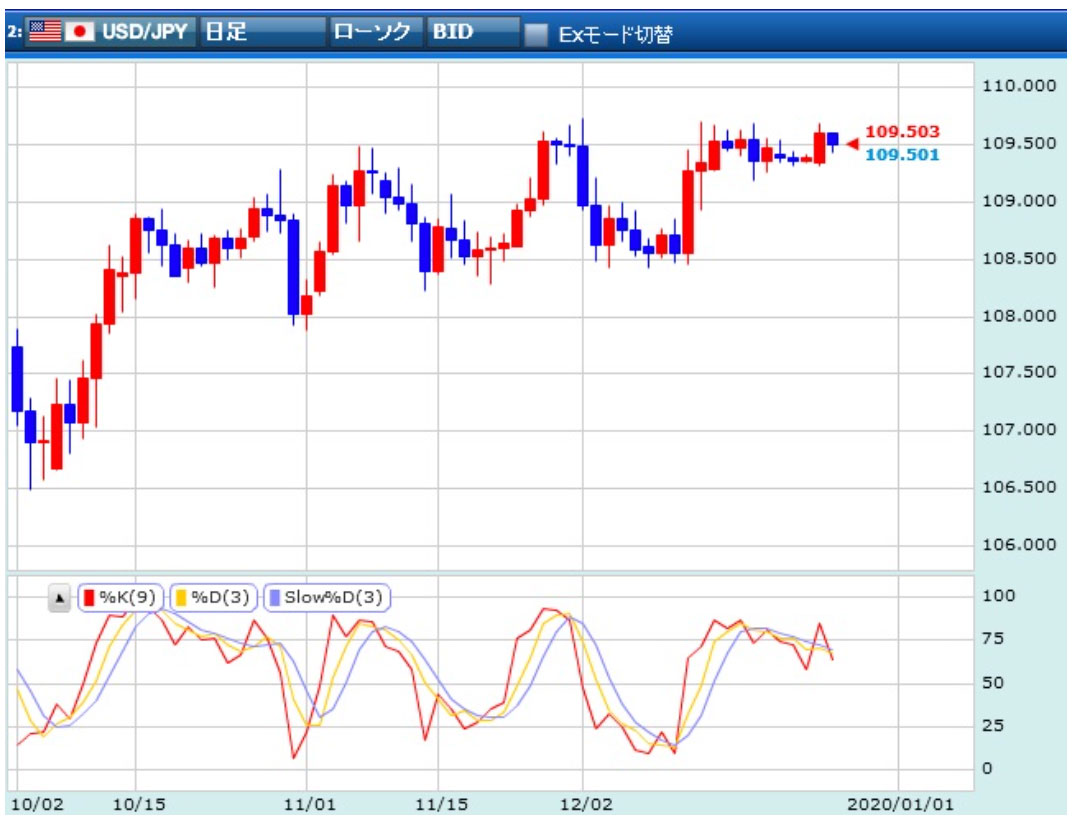
Task: Click the 10/15 date axis label
Action: (x=139, y=804)
